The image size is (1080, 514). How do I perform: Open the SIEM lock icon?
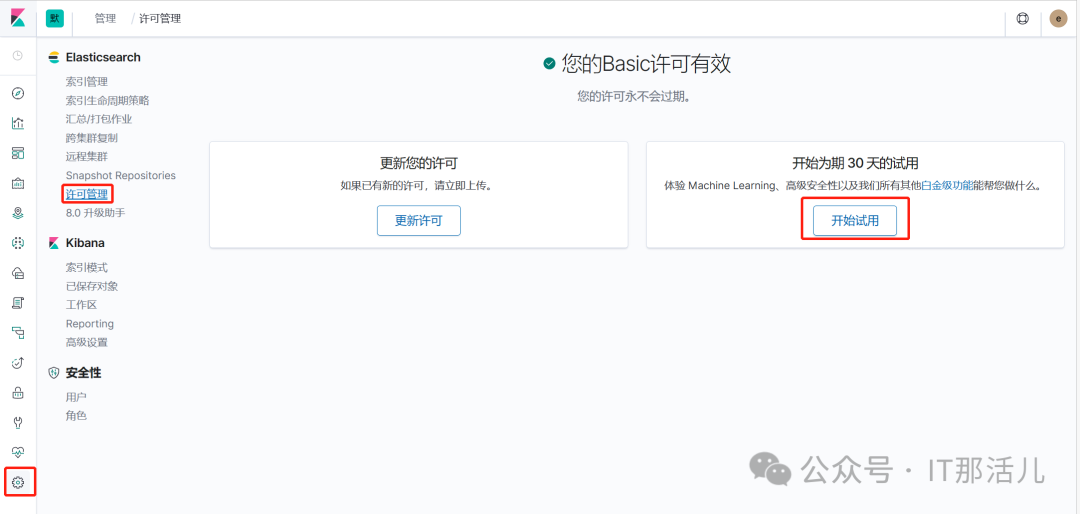tap(18, 393)
